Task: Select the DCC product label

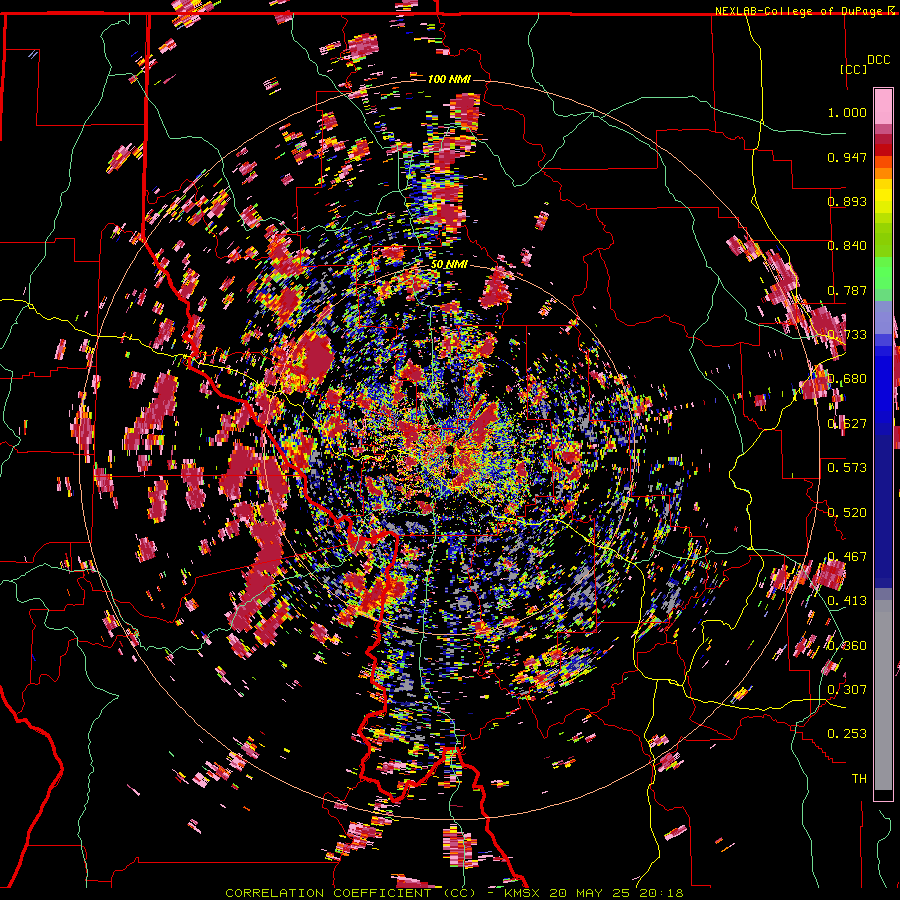Action: pos(878,60)
